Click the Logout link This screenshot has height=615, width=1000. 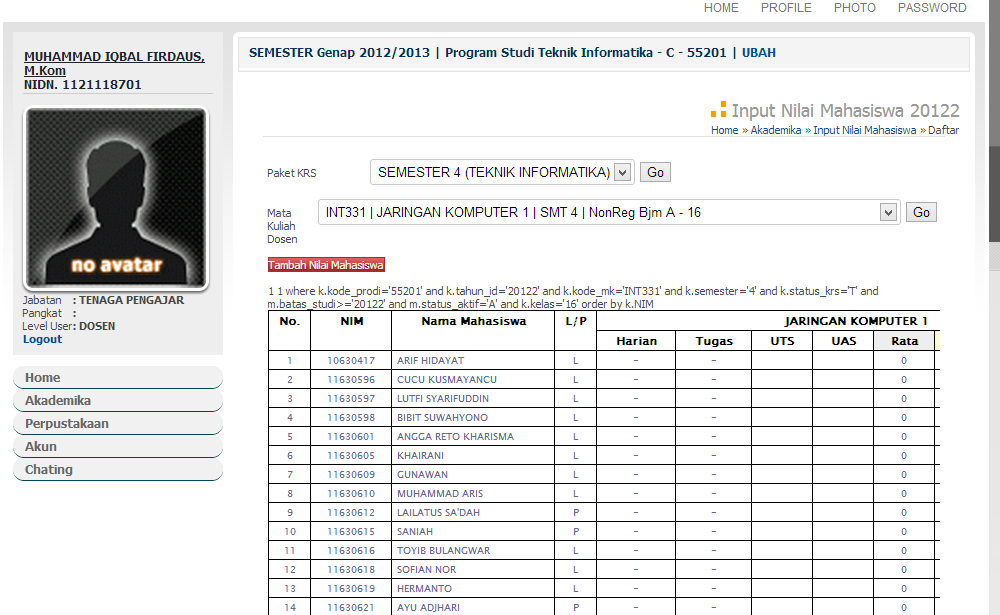[43, 339]
